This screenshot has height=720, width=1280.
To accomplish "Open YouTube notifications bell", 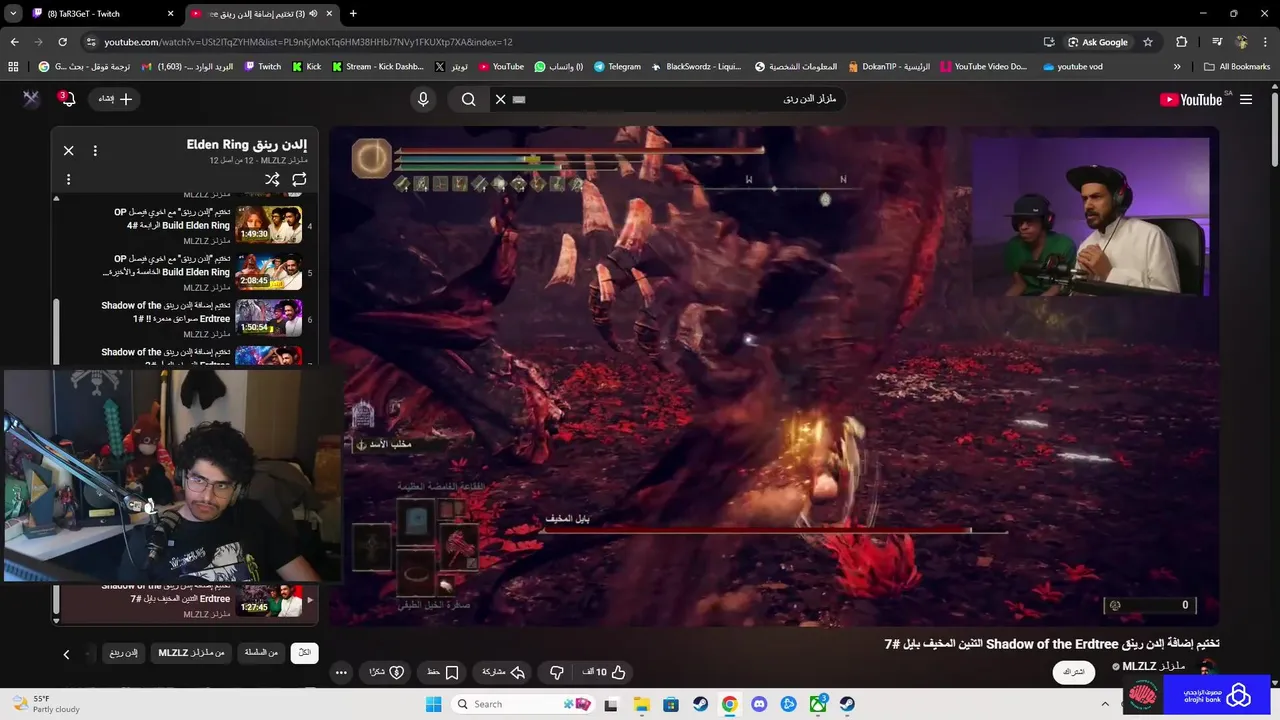I will (x=66, y=99).
